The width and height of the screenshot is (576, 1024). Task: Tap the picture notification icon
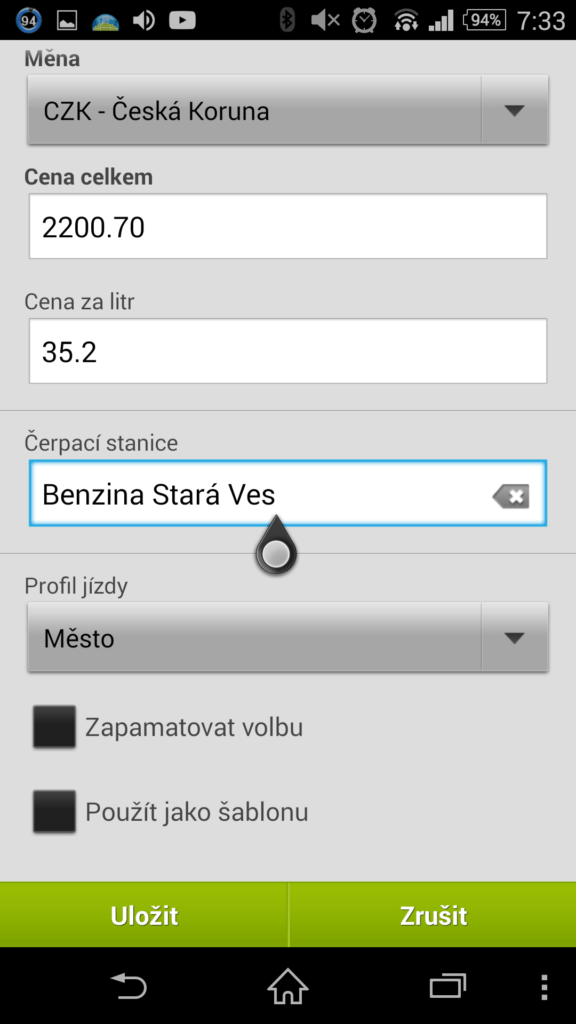67,20
